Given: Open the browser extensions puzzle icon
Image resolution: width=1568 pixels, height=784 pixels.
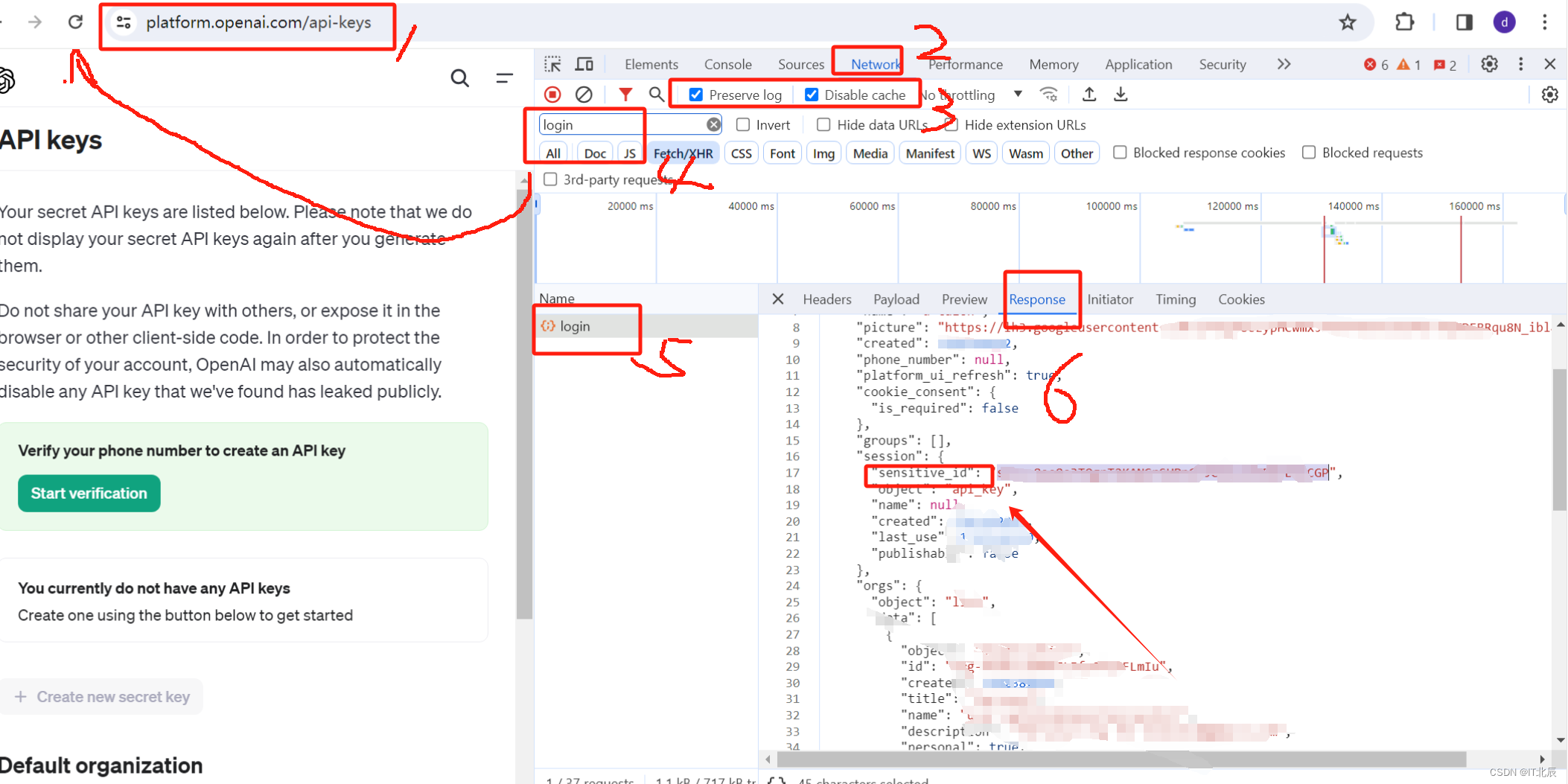Looking at the screenshot, I should point(1404,22).
